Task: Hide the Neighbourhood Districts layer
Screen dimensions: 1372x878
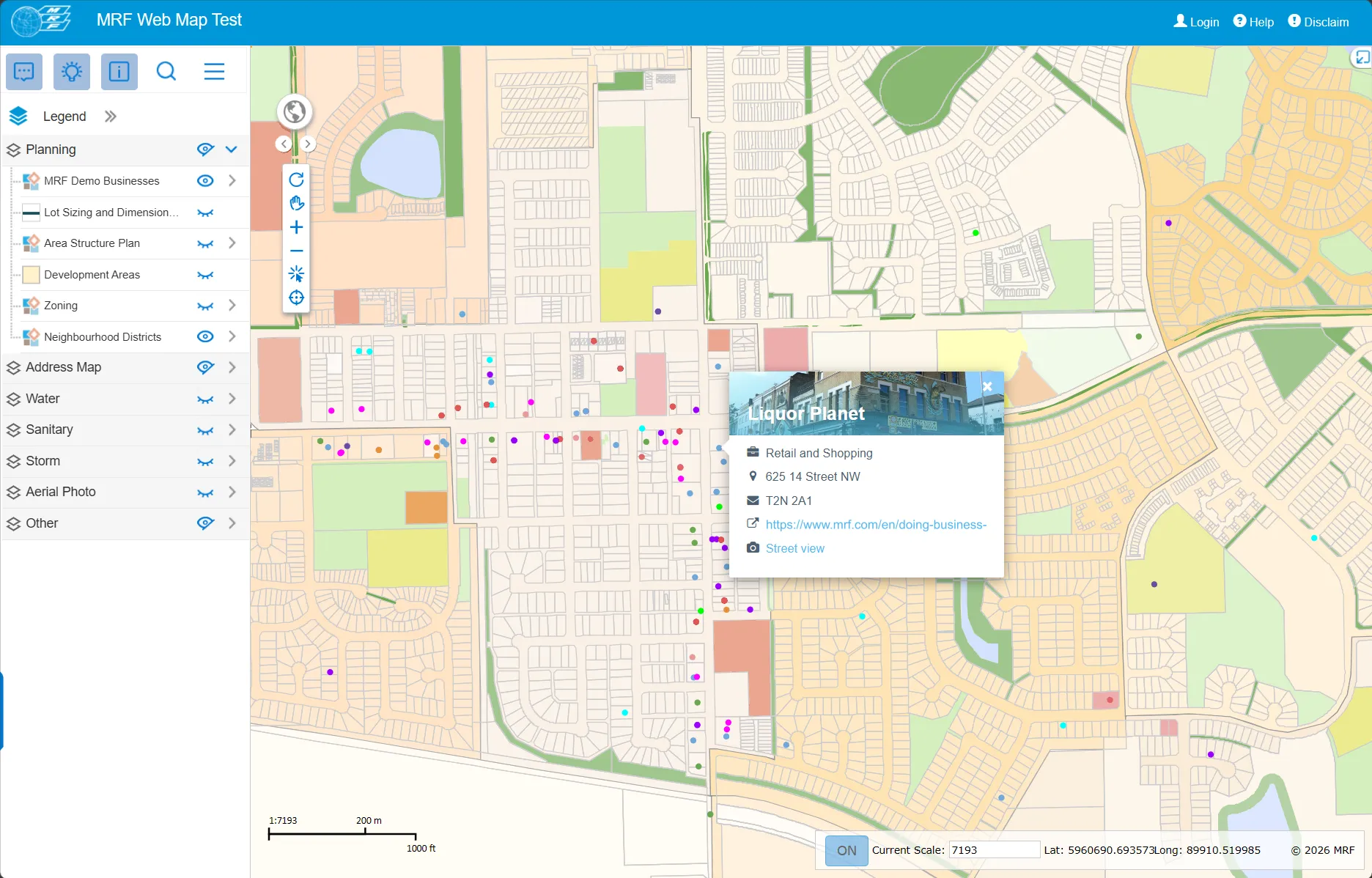Action: click(x=205, y=337)
